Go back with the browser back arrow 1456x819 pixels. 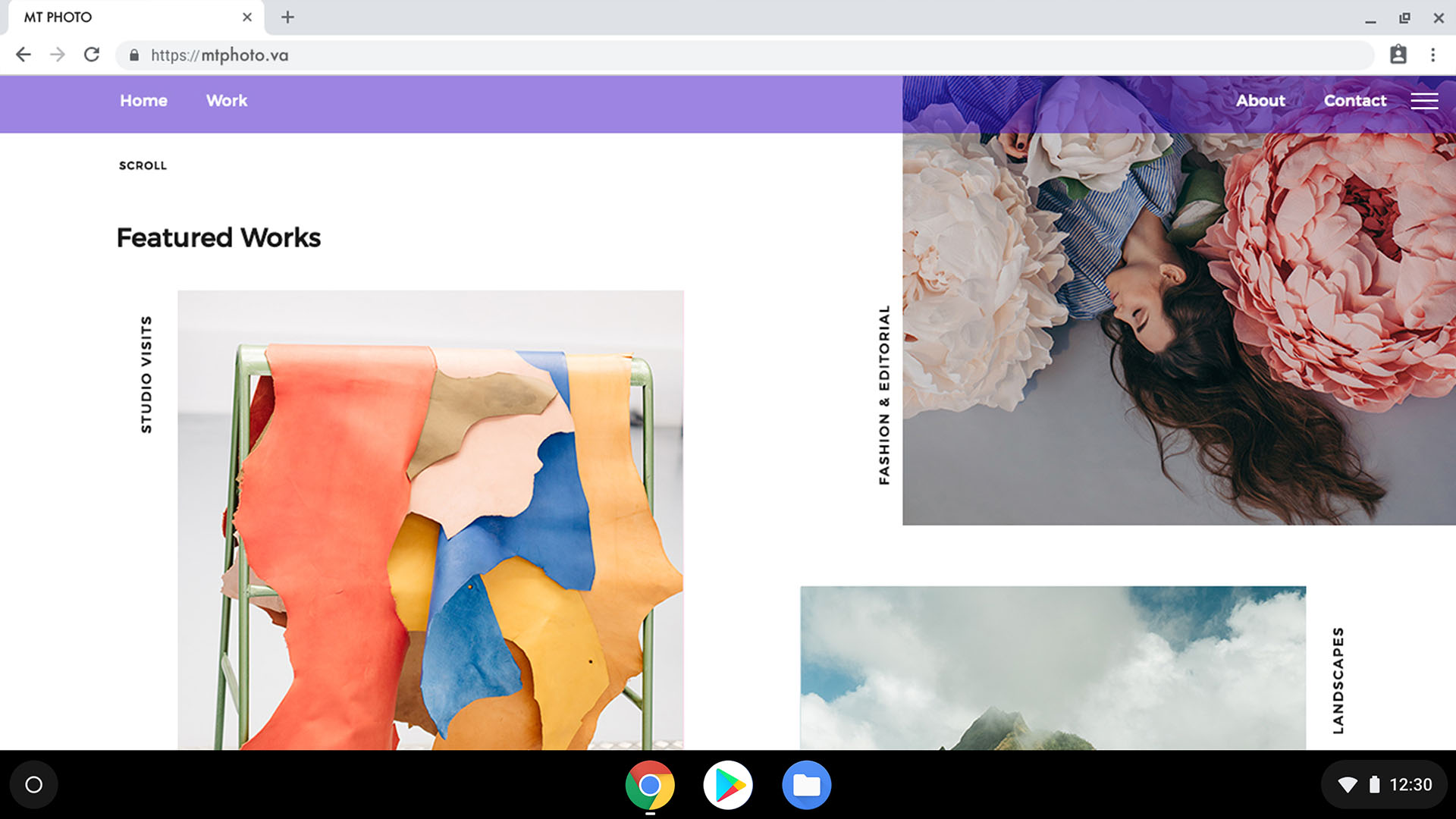coord(24,55)
